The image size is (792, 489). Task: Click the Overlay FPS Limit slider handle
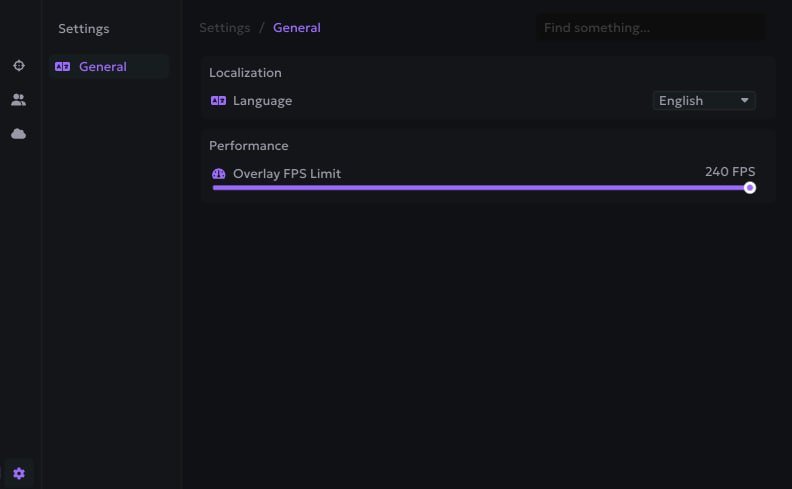(750, 188)
